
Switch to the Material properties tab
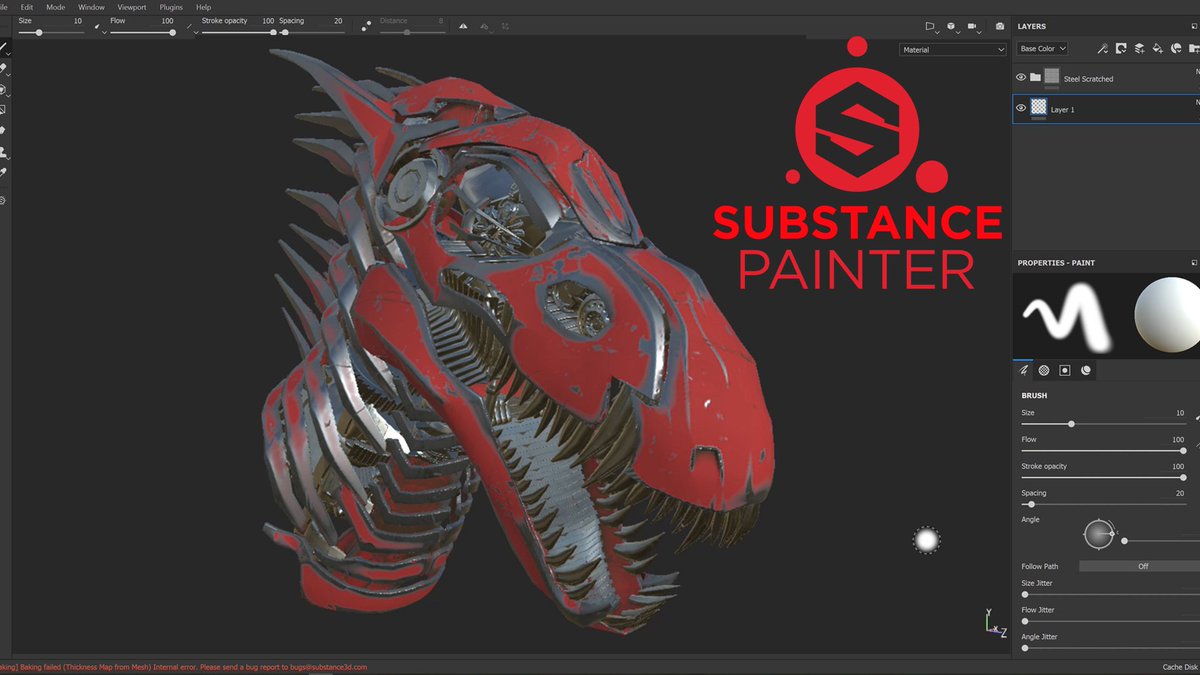click(1086, 370)
